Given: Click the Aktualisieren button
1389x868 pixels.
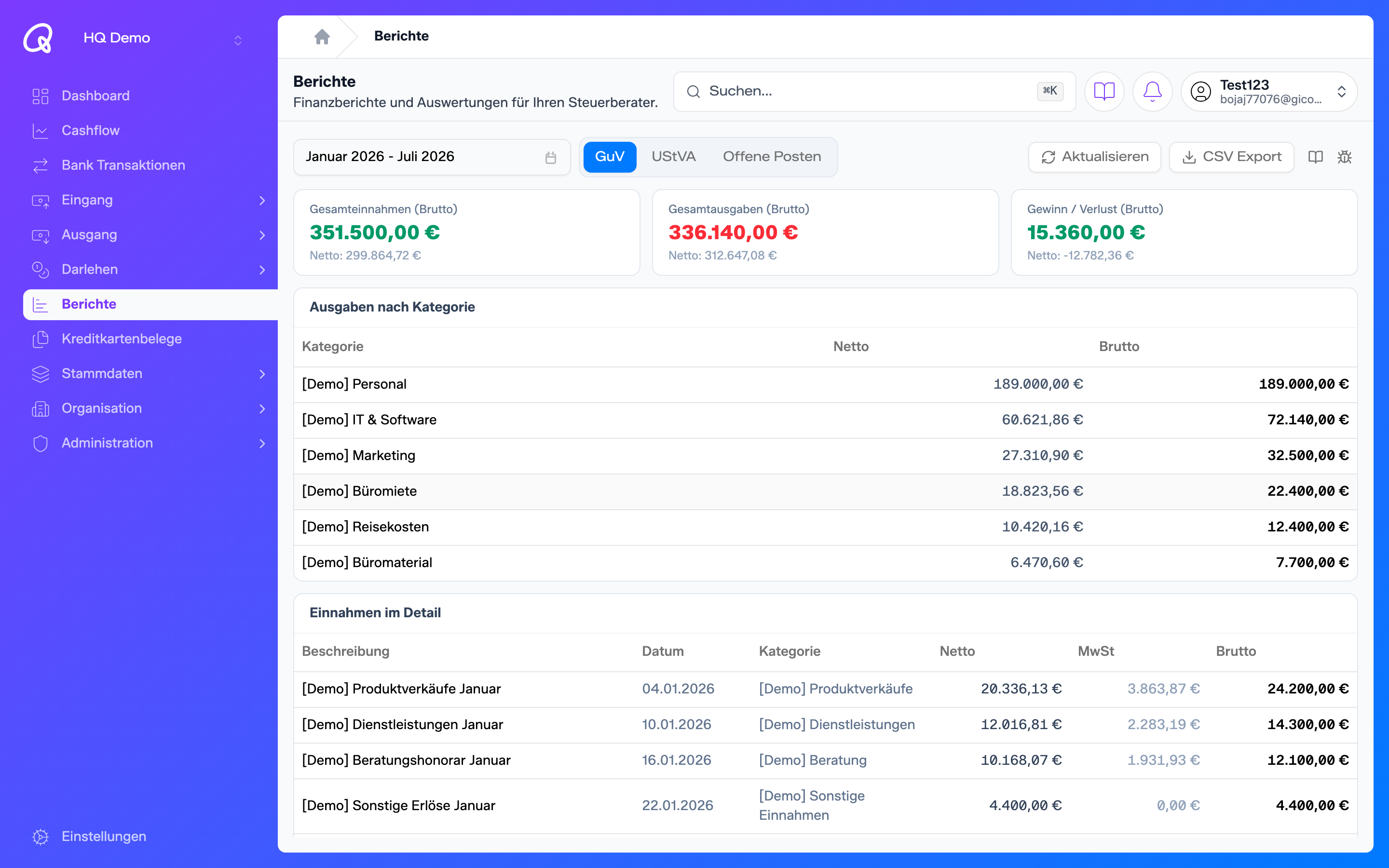Looking at the screenshot, I should click(1094, 157).
